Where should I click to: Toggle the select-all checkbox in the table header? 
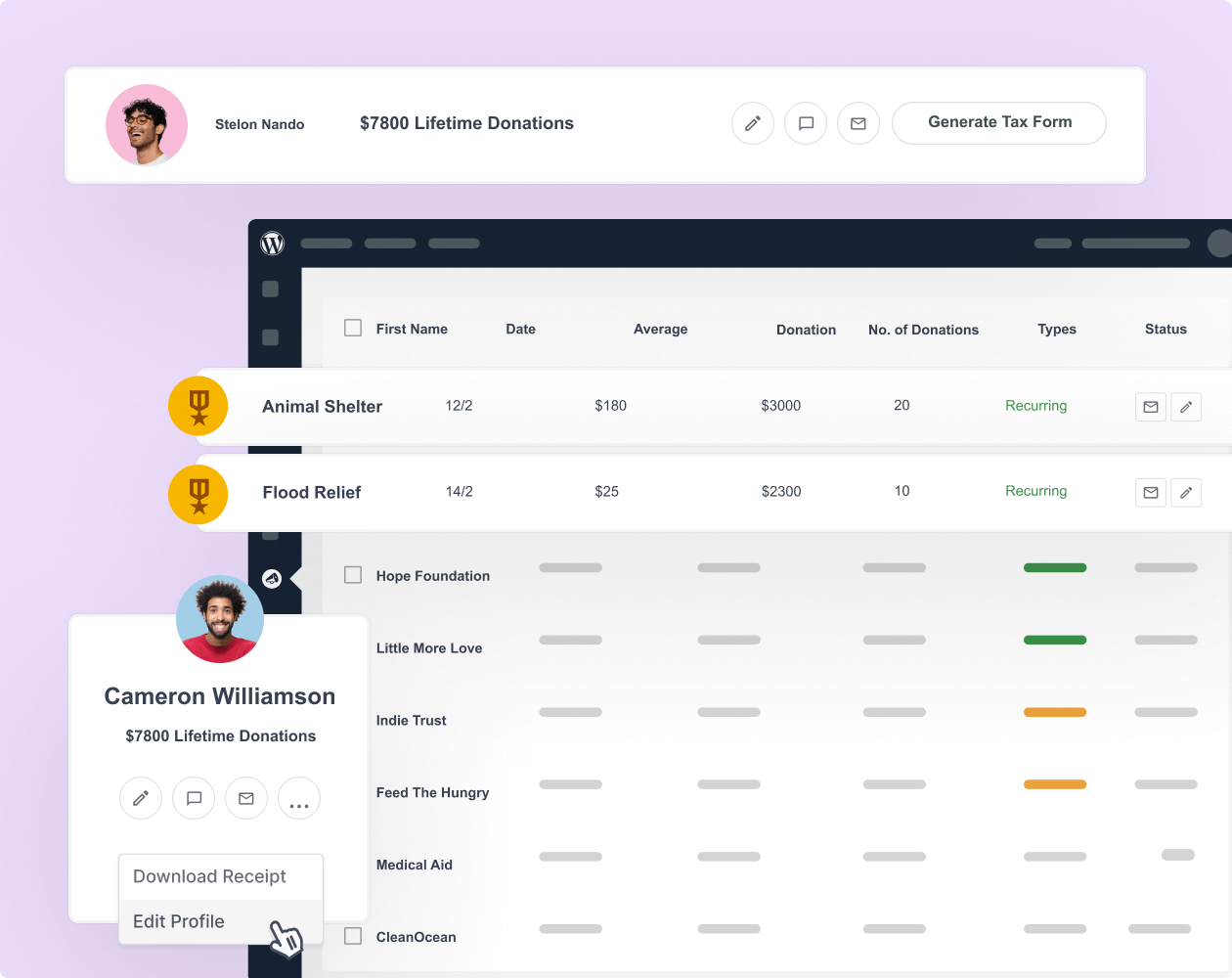pos(352,329)
